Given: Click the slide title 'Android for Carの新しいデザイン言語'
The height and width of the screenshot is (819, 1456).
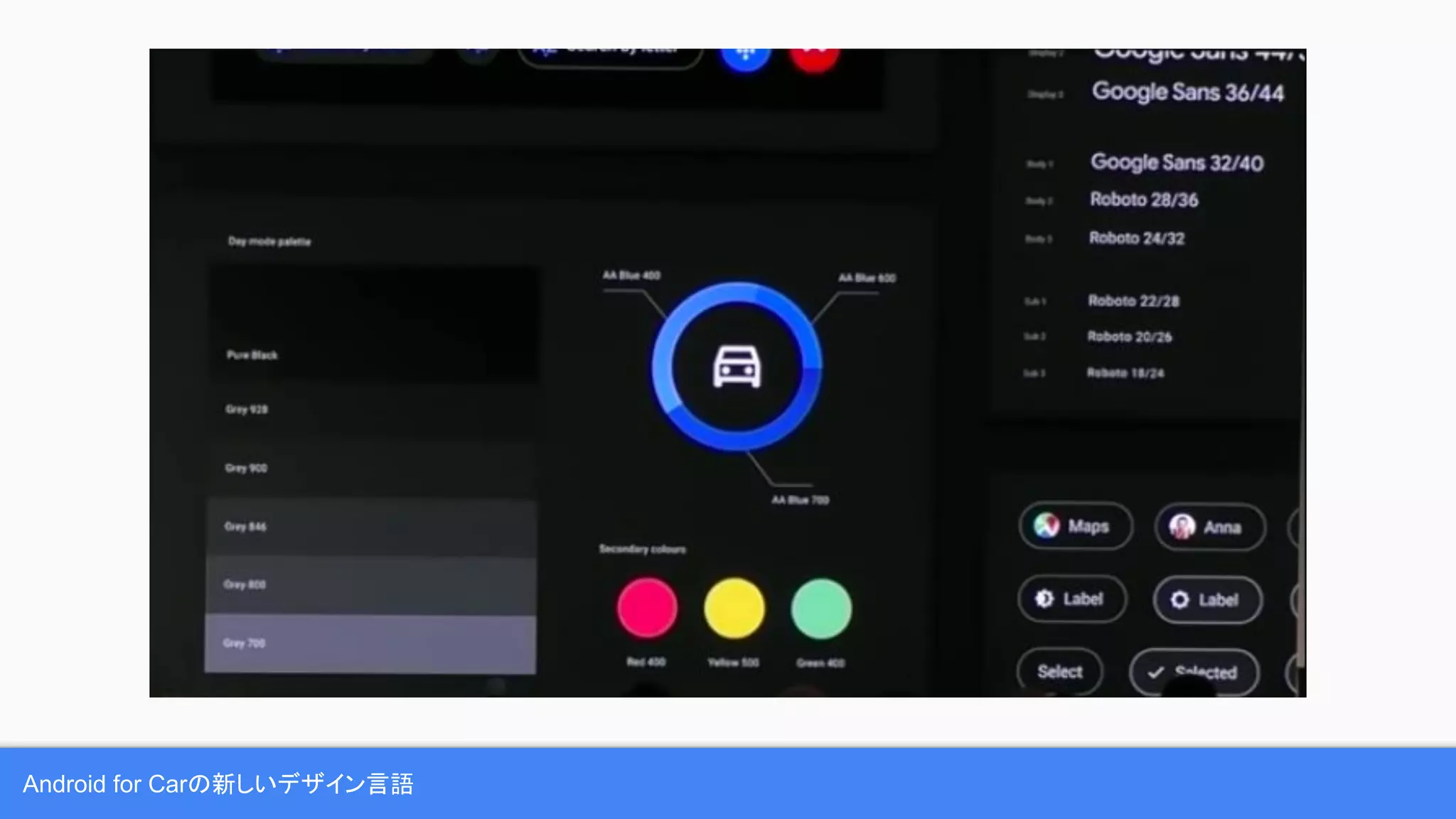Looking at the screenshot, I should click(218, 783).
